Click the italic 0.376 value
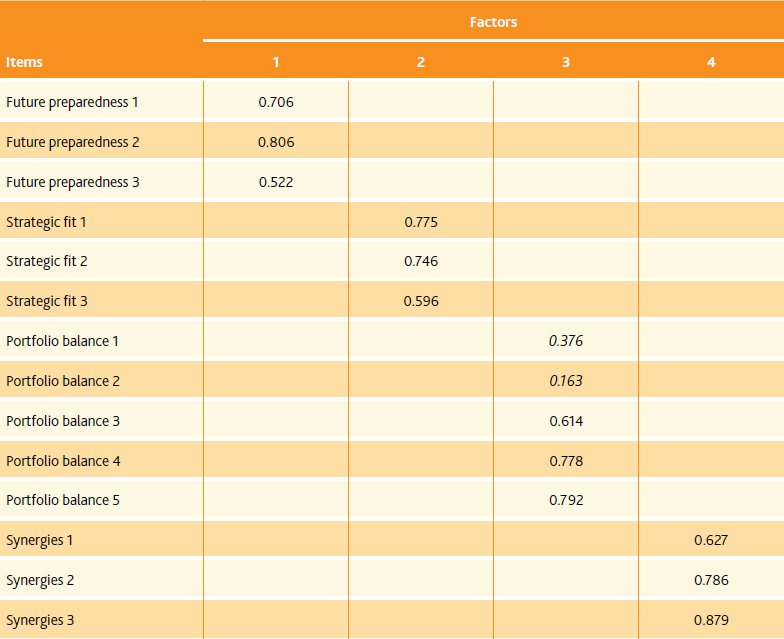This screenshot has width=784, height=639. coord(566,341)
